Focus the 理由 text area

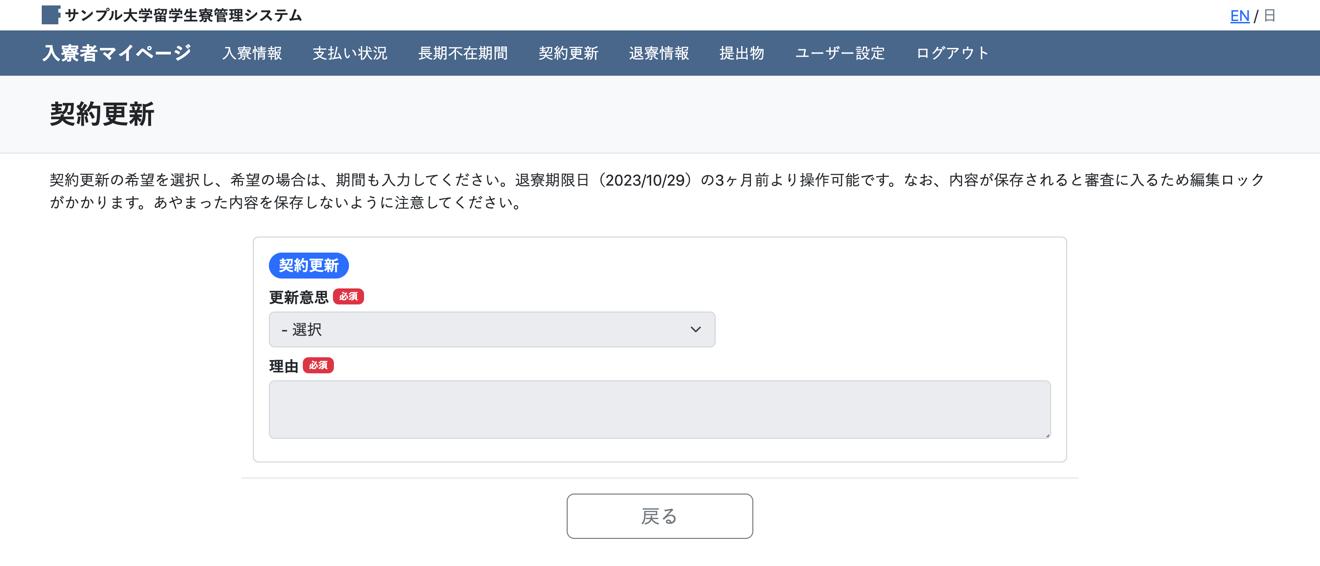coord(659,409)
